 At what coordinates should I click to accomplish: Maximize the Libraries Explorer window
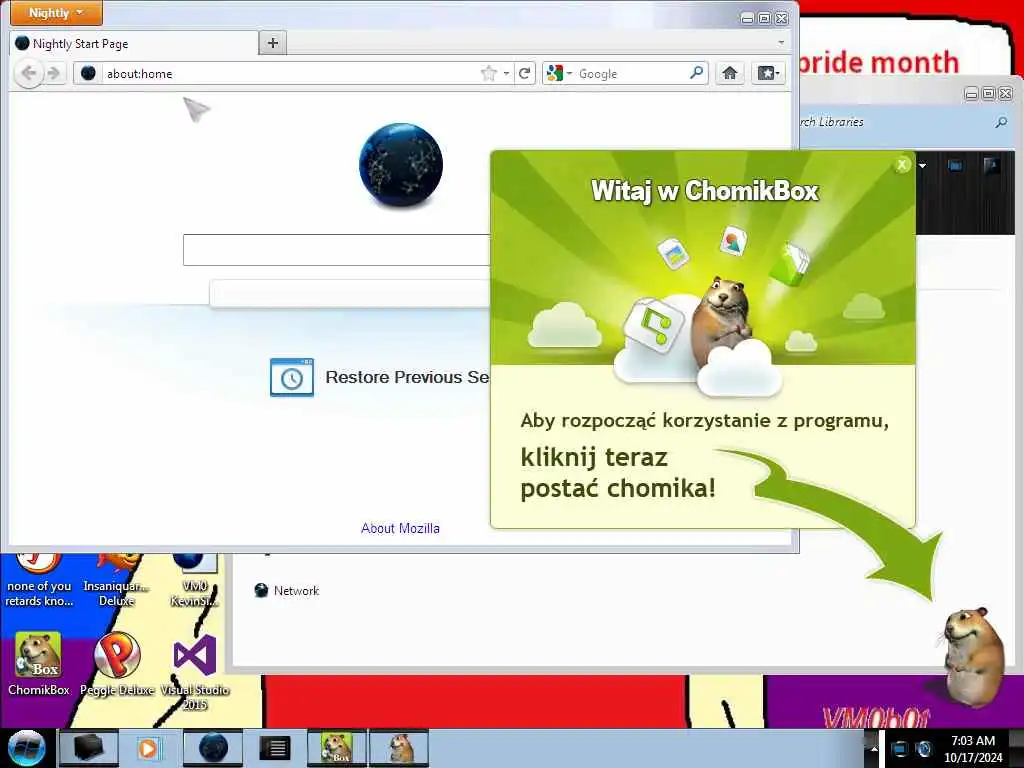(x=988, y=94)
